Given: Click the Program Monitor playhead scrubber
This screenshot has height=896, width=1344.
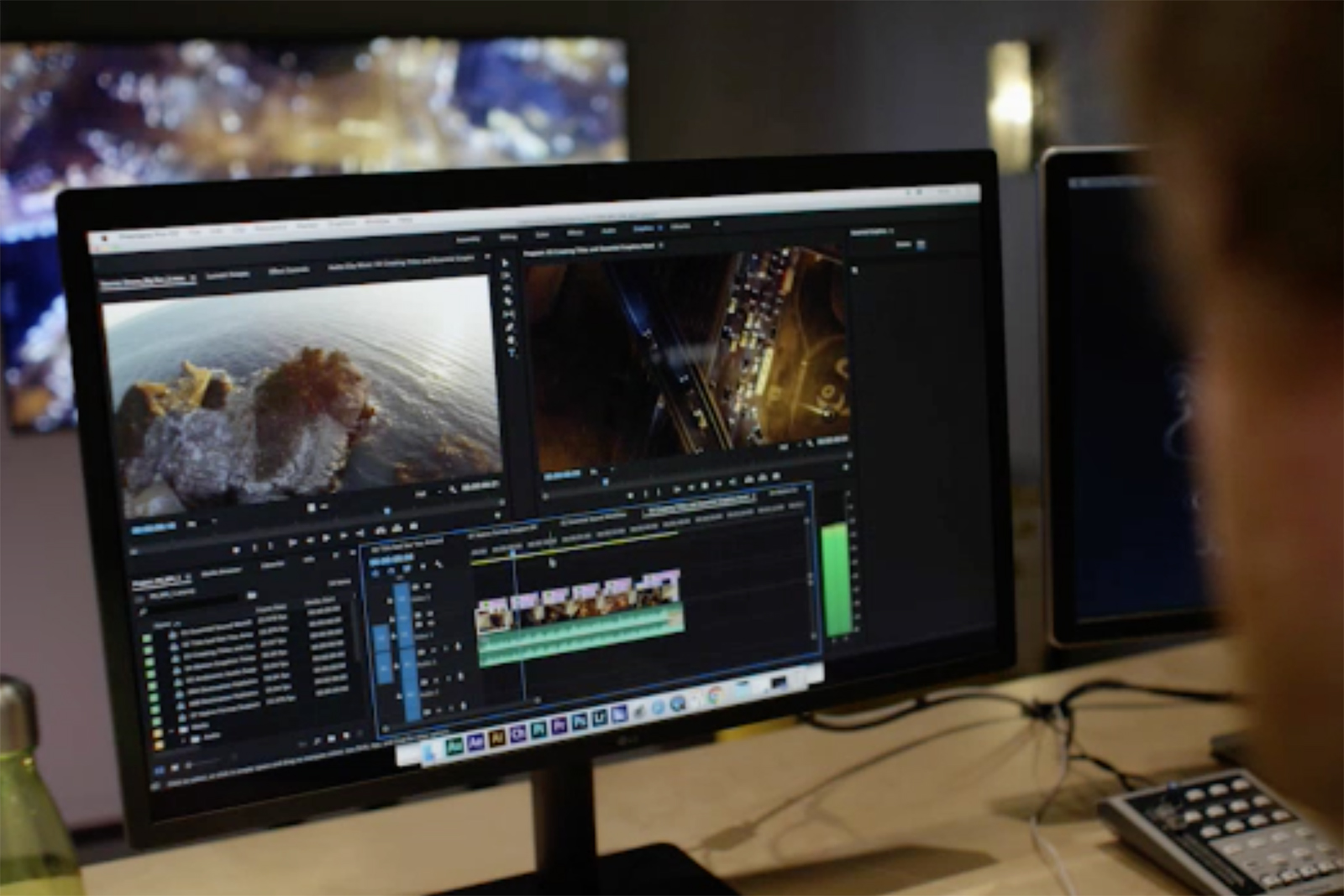Looking at the screenshot, I should click(x=606, y=482).
